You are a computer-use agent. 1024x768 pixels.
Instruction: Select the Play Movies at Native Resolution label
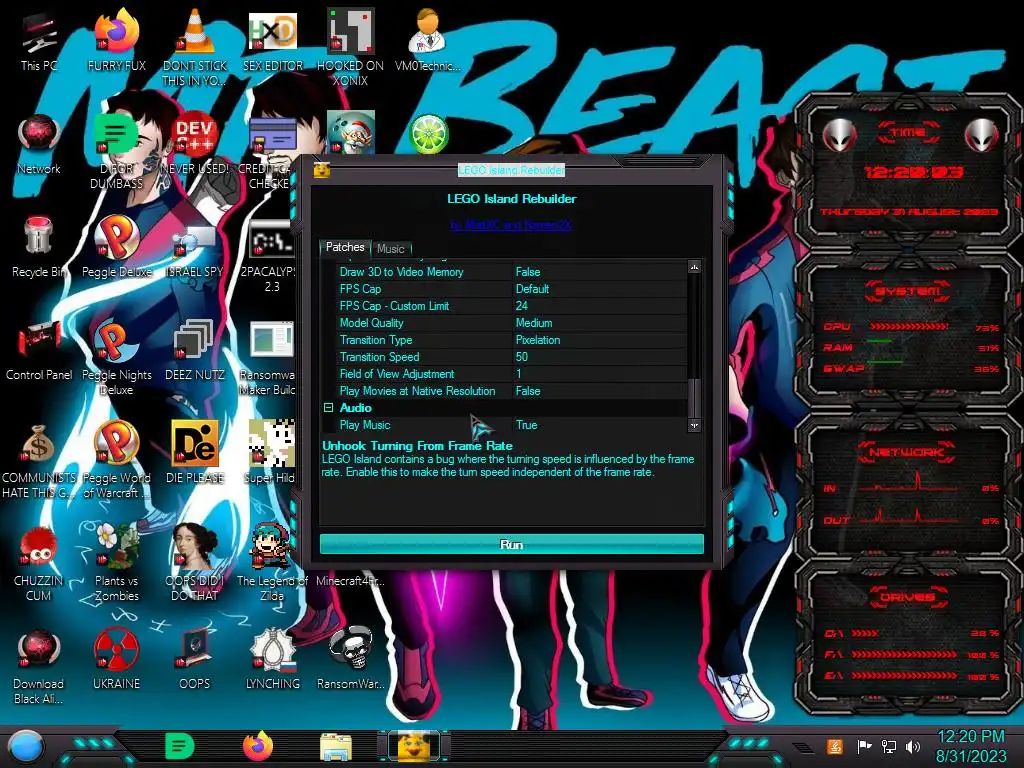[x=417, y=391]
